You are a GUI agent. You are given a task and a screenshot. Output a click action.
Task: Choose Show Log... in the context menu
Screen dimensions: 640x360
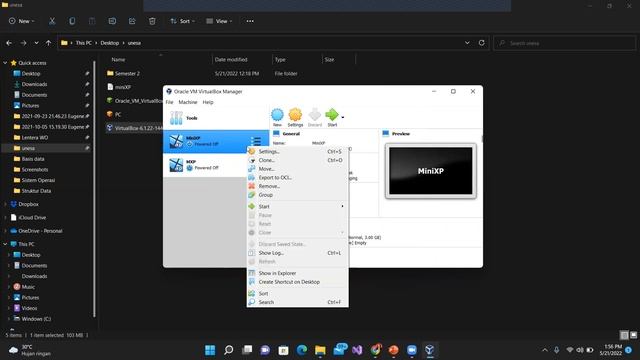click(x=297, y=253)
